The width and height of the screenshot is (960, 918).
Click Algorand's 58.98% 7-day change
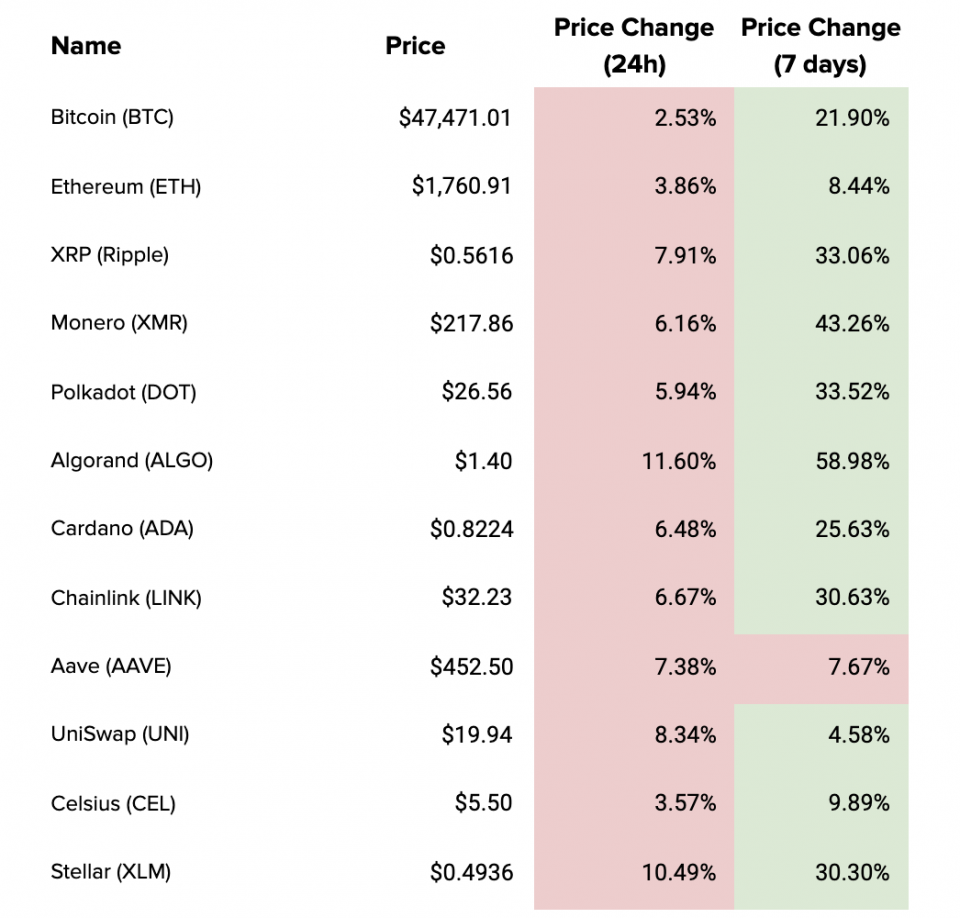(851, 461)
